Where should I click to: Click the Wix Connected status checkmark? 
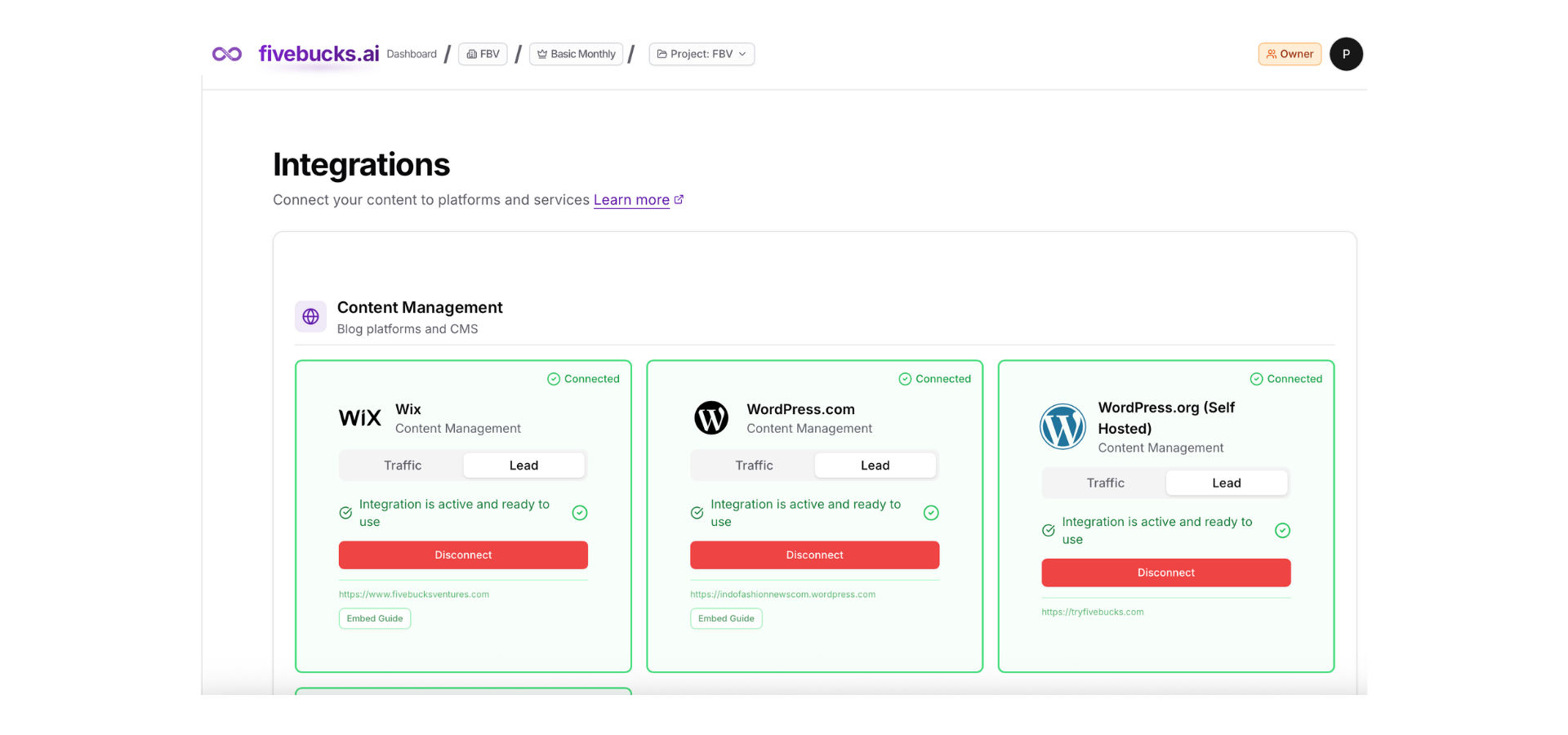(554, 379)
